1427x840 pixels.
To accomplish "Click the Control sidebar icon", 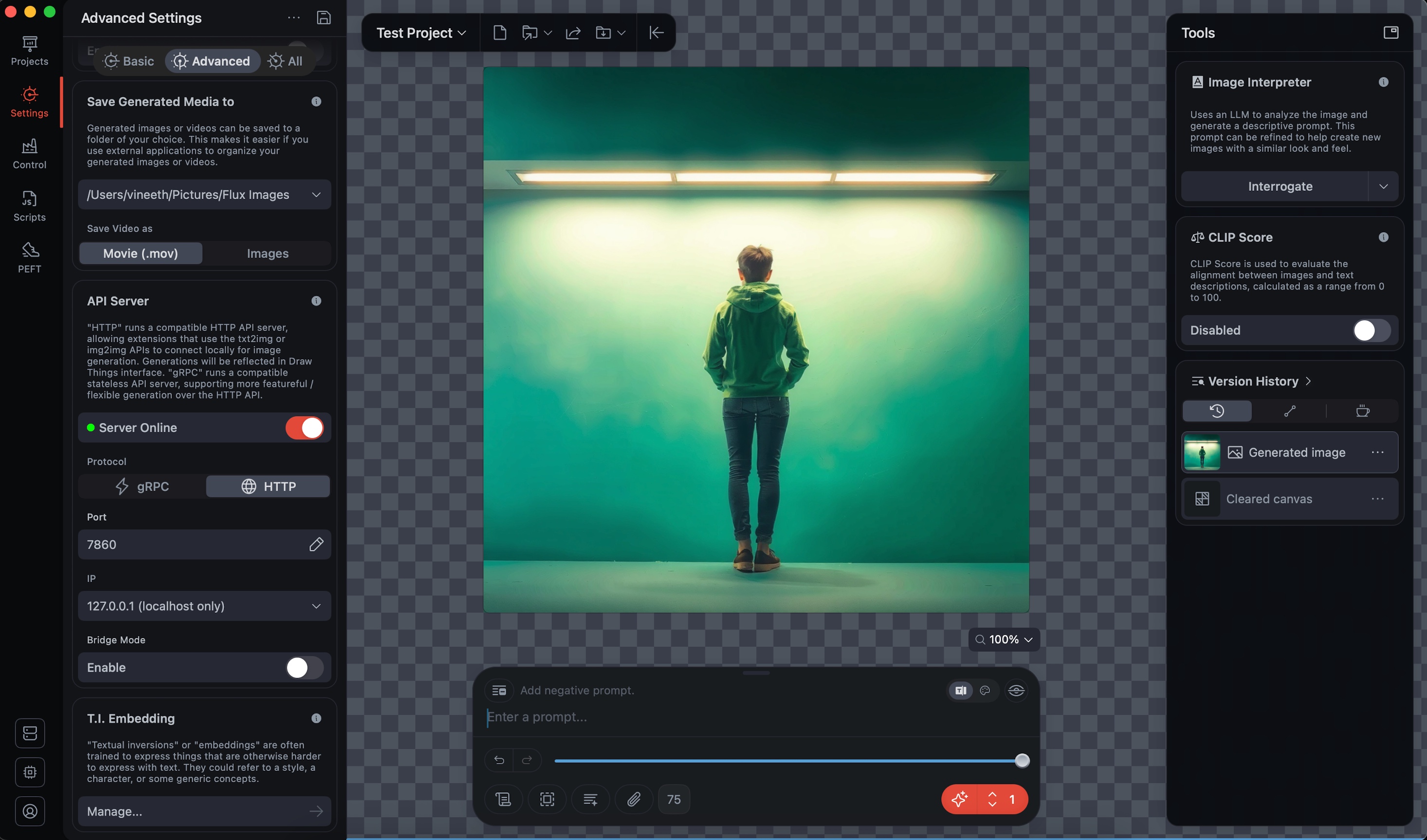I will (30, 153).
